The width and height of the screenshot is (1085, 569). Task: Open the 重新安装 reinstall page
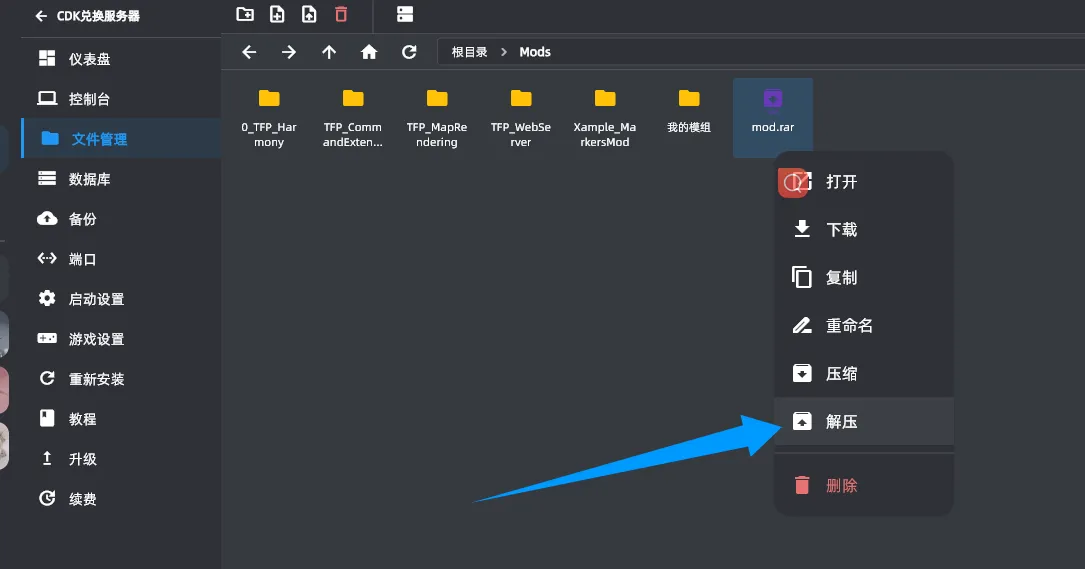[x=121, y=379]
